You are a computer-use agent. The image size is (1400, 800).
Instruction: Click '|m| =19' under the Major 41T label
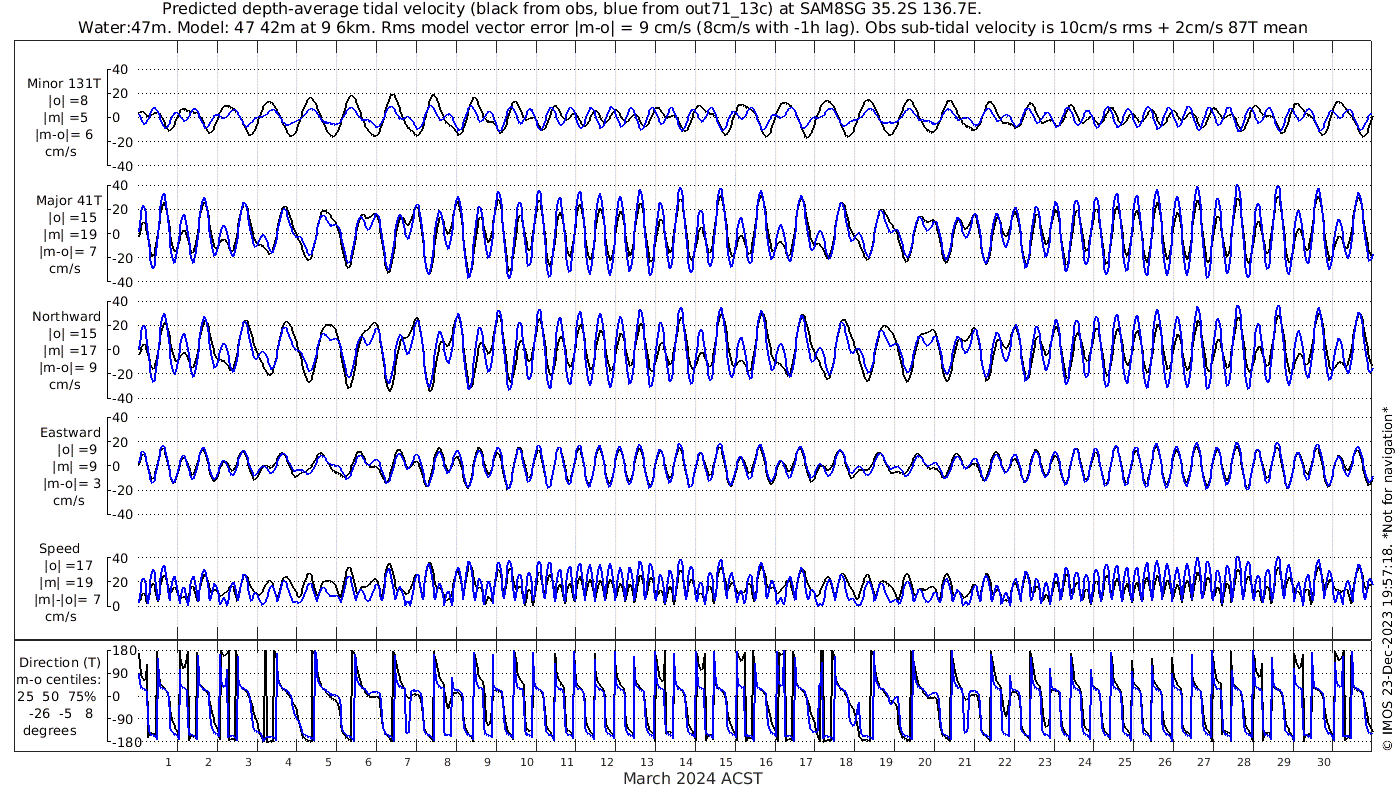[68, 234]
